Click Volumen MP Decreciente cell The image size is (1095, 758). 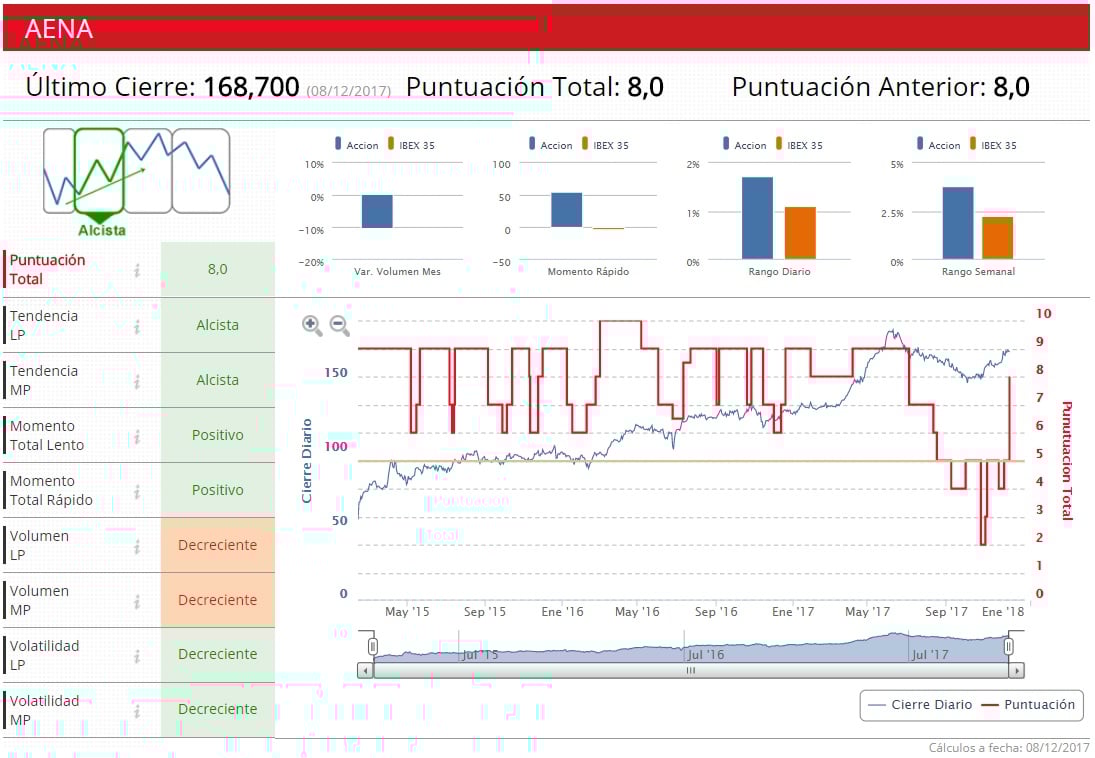218,600
